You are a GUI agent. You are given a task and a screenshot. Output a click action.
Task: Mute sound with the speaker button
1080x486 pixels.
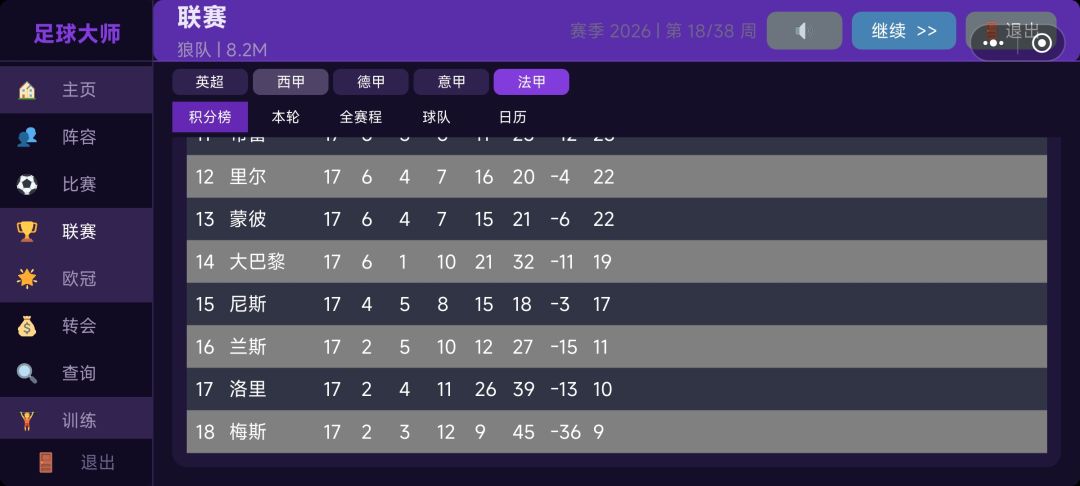click(804, 31)
